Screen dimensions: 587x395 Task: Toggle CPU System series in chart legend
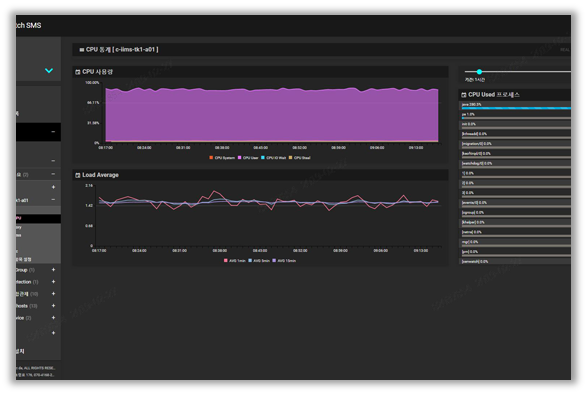pos(222,158)
